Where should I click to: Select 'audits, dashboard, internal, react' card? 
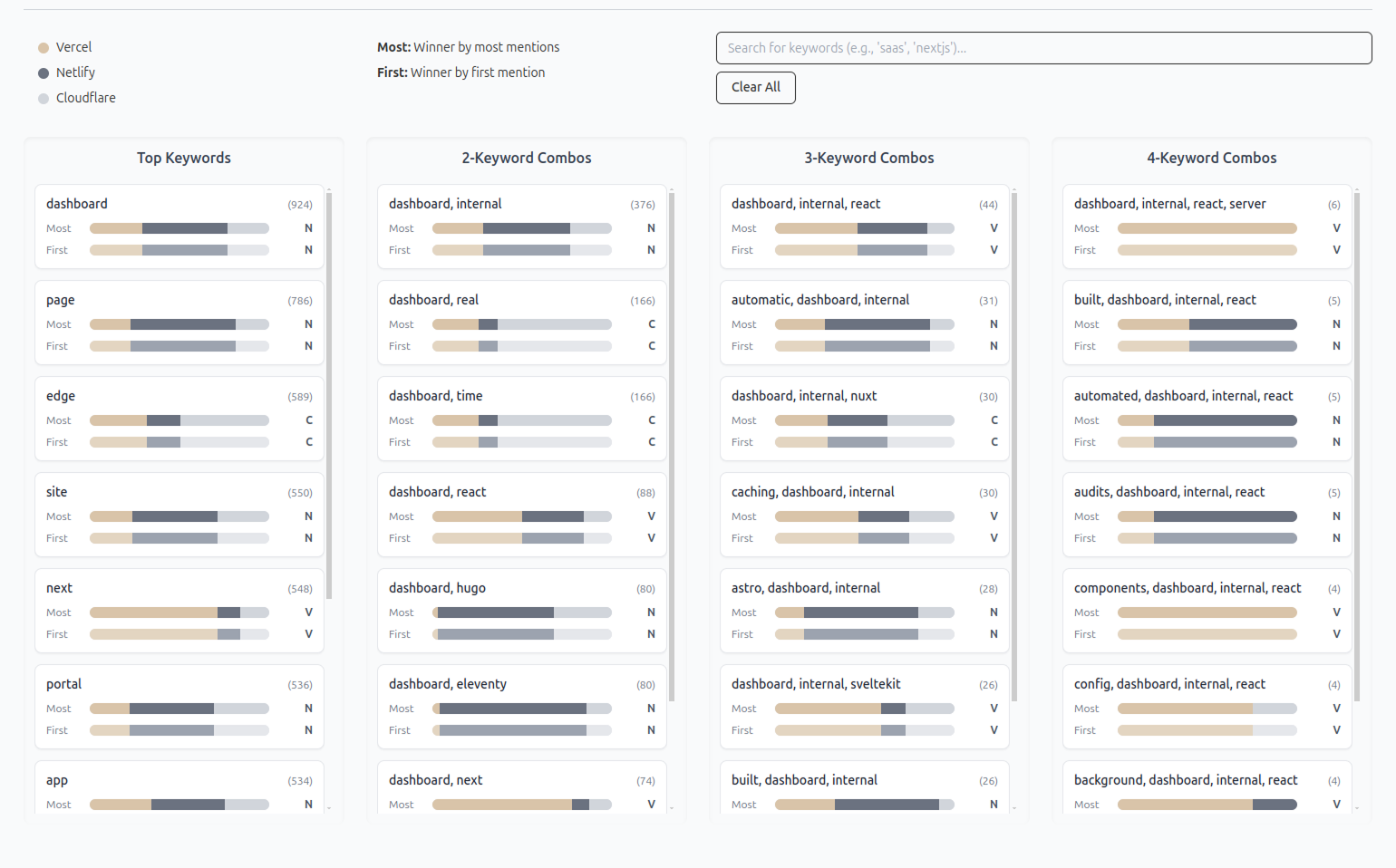(1207, 514)
